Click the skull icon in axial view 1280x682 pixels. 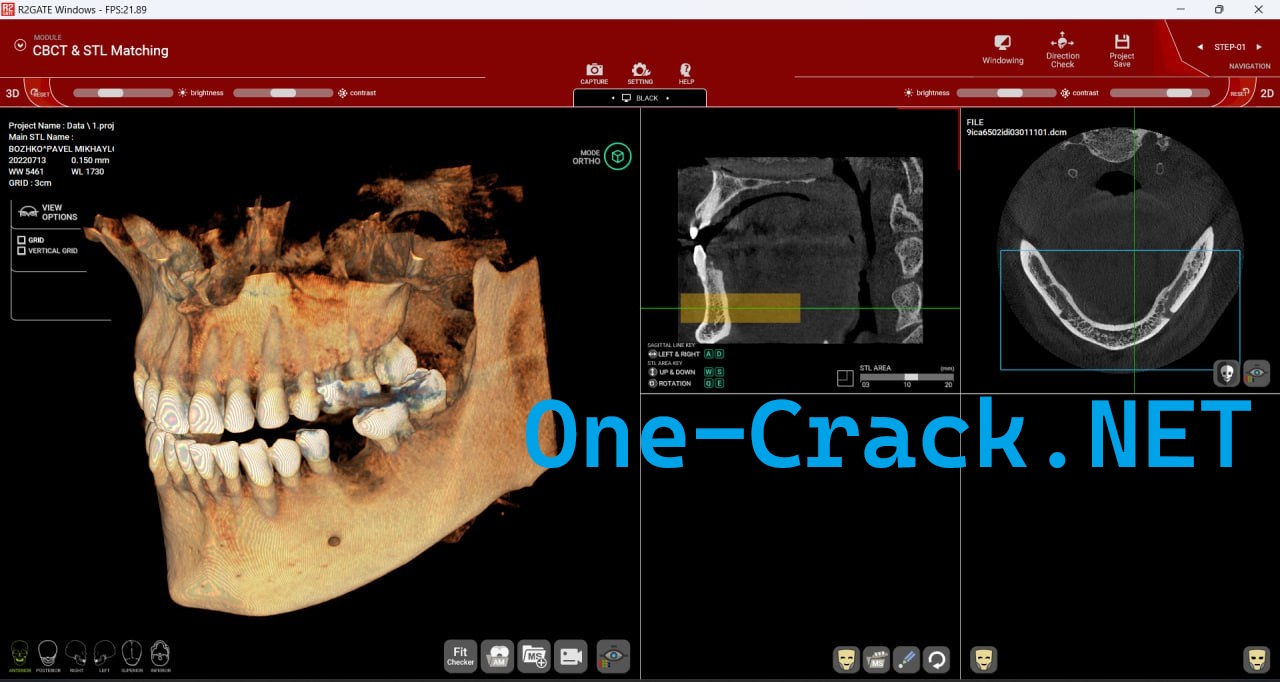click(x=1227, y=373)
